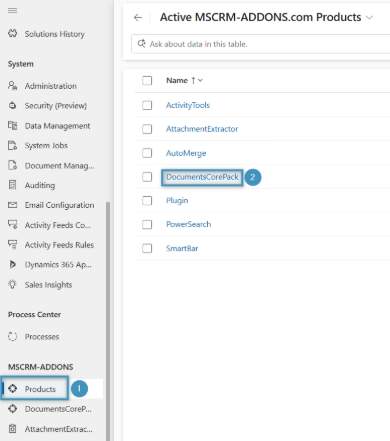Click the Dynamics 365 App icon
Image resolution: width=390 pixels, height=441 pixels.
coord(12,264)
